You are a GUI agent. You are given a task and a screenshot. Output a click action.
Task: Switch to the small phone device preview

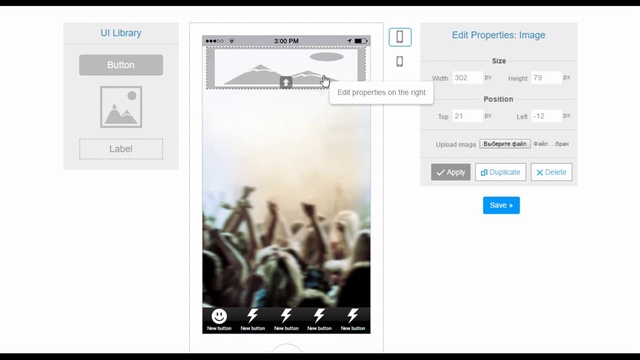(x=400, y=61)
